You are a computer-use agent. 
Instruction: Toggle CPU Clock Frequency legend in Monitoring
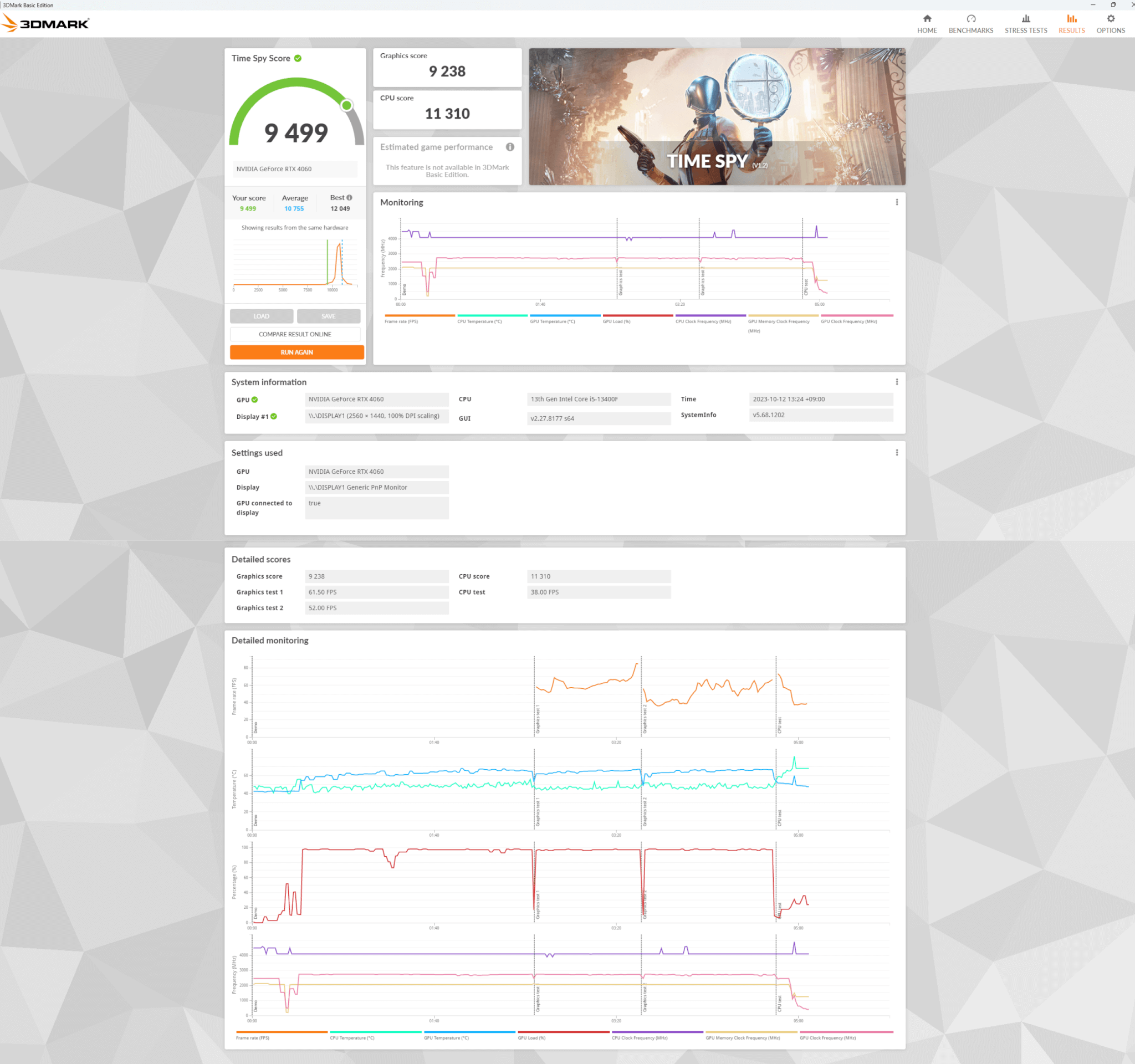coord(710,319)
